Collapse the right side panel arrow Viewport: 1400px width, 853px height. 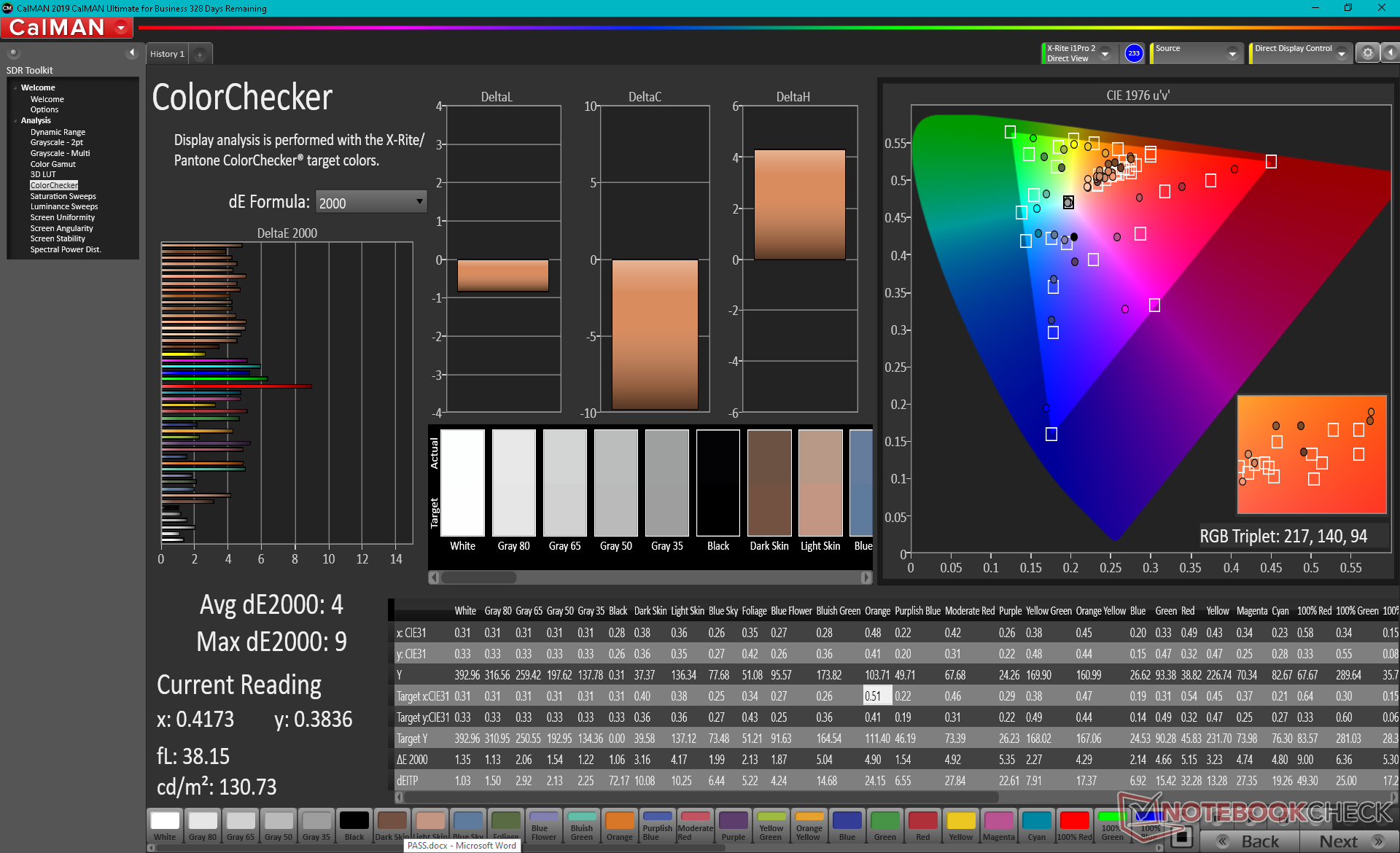[1390, 52]
